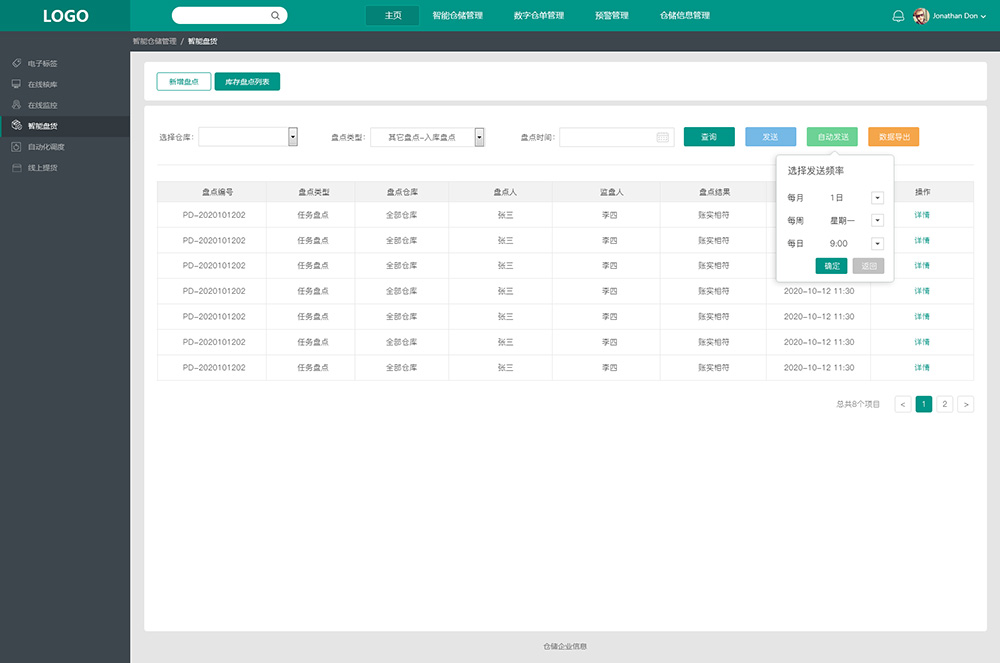Open the 电子标签 sidebar icon
The image size is (1000, 663).
[17, 63]
